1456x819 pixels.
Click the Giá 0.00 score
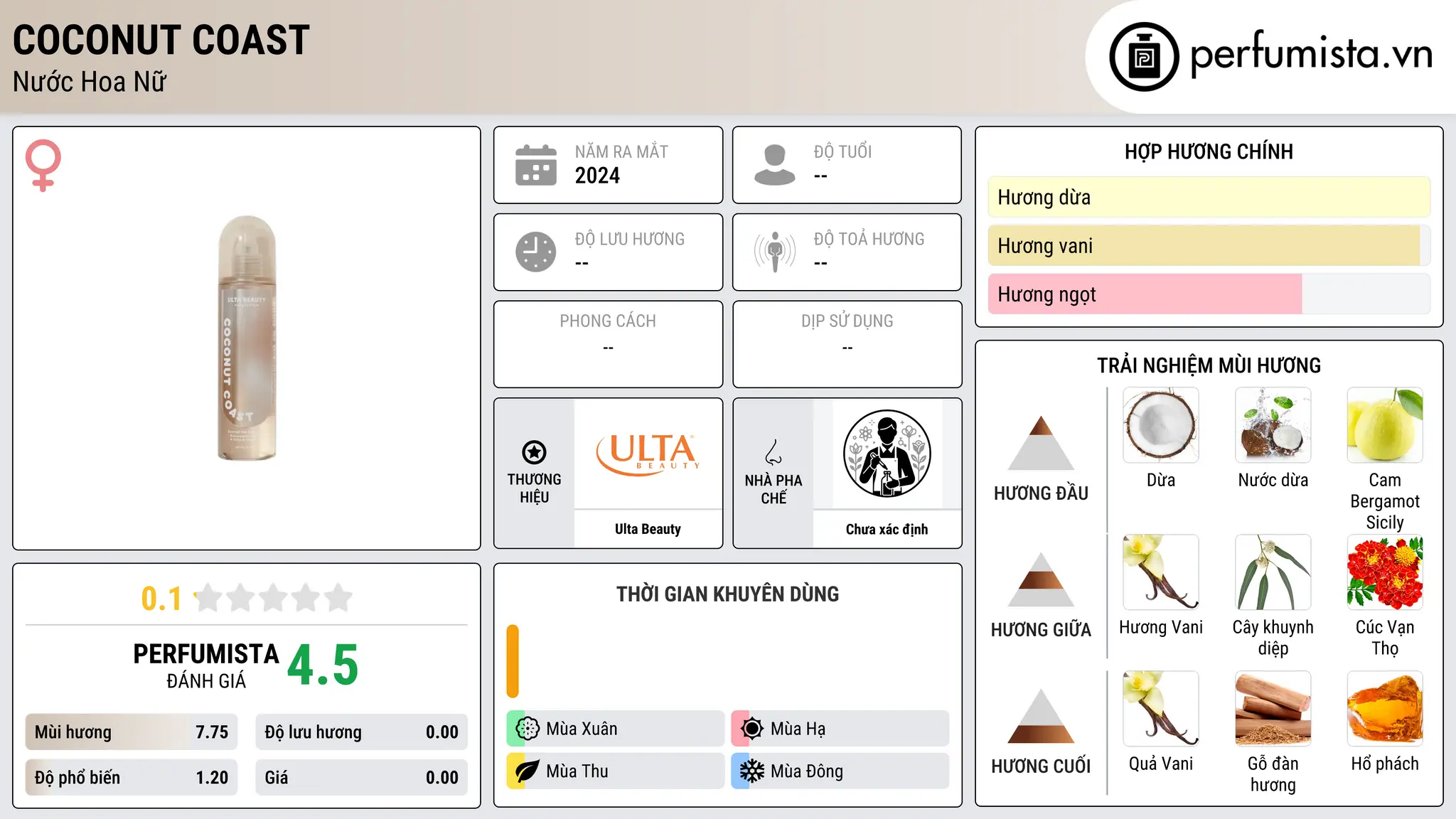coord(362,778)
